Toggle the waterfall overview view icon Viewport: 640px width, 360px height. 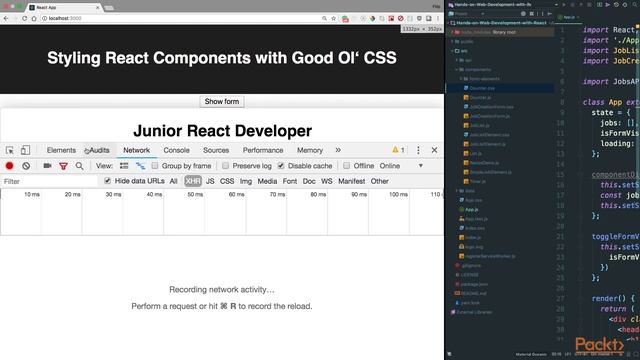pyautogui.click(x=140, y=166)
